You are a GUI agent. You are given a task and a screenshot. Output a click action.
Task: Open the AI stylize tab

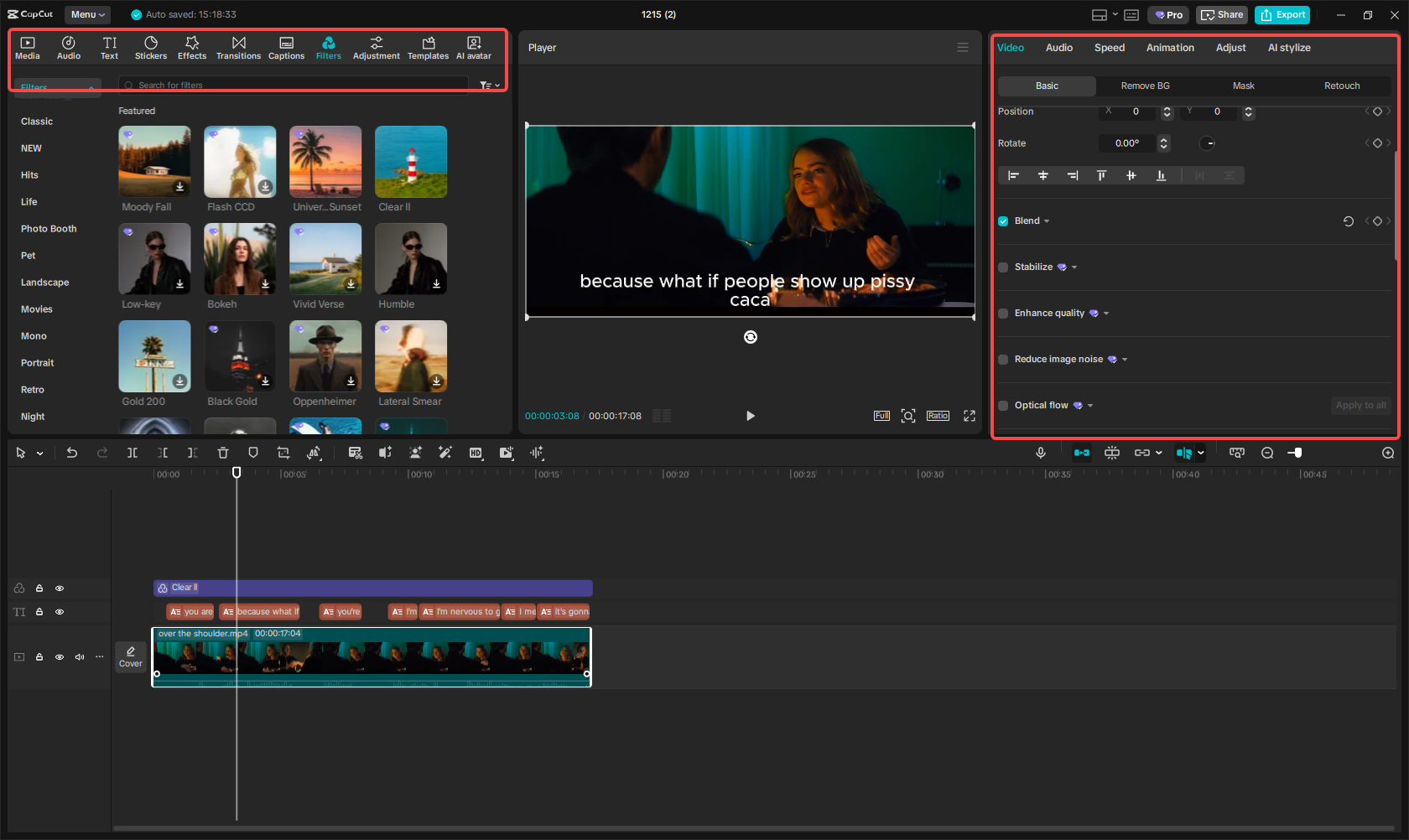coord(1289,48)
